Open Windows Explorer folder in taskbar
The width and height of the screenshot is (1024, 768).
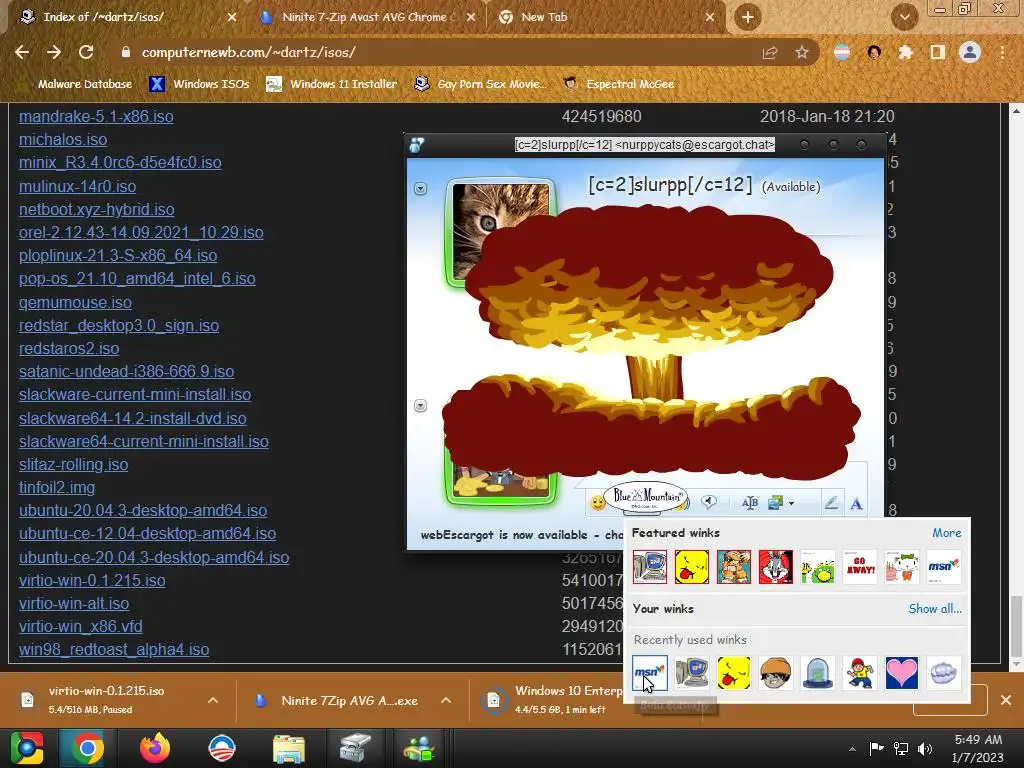pos(288,748)
